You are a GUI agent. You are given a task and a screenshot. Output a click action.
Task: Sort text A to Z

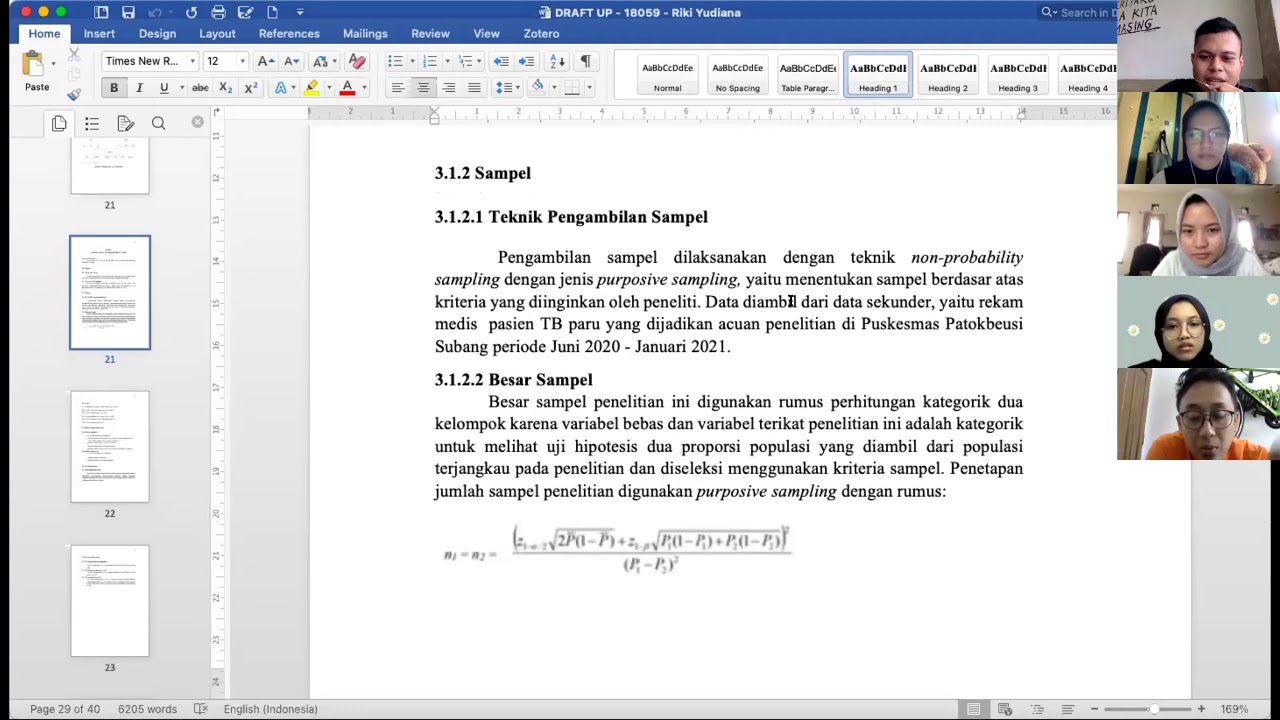(x=558, y=61)
